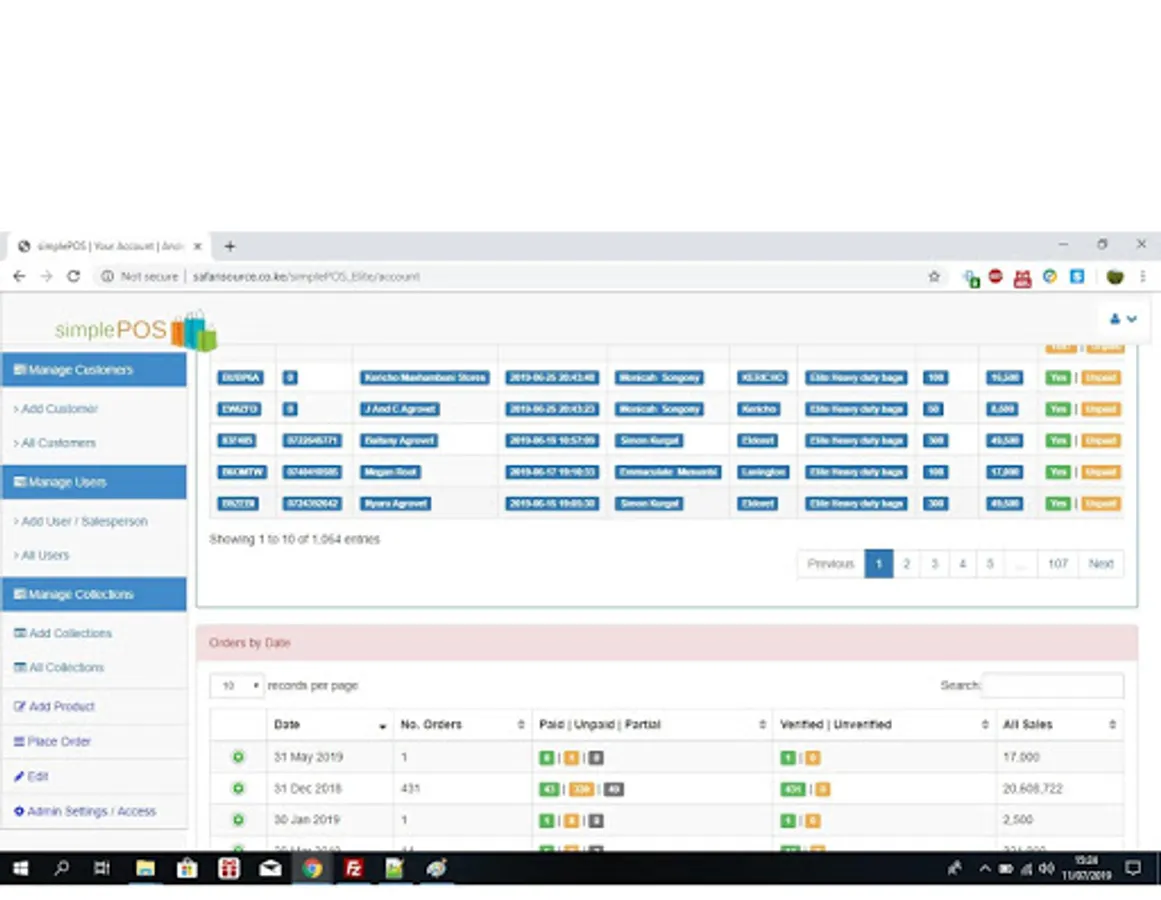The width and height of the screenshot is (1161, 900).
Task: Show hidden system tray icons
Action: click(985, 869)
